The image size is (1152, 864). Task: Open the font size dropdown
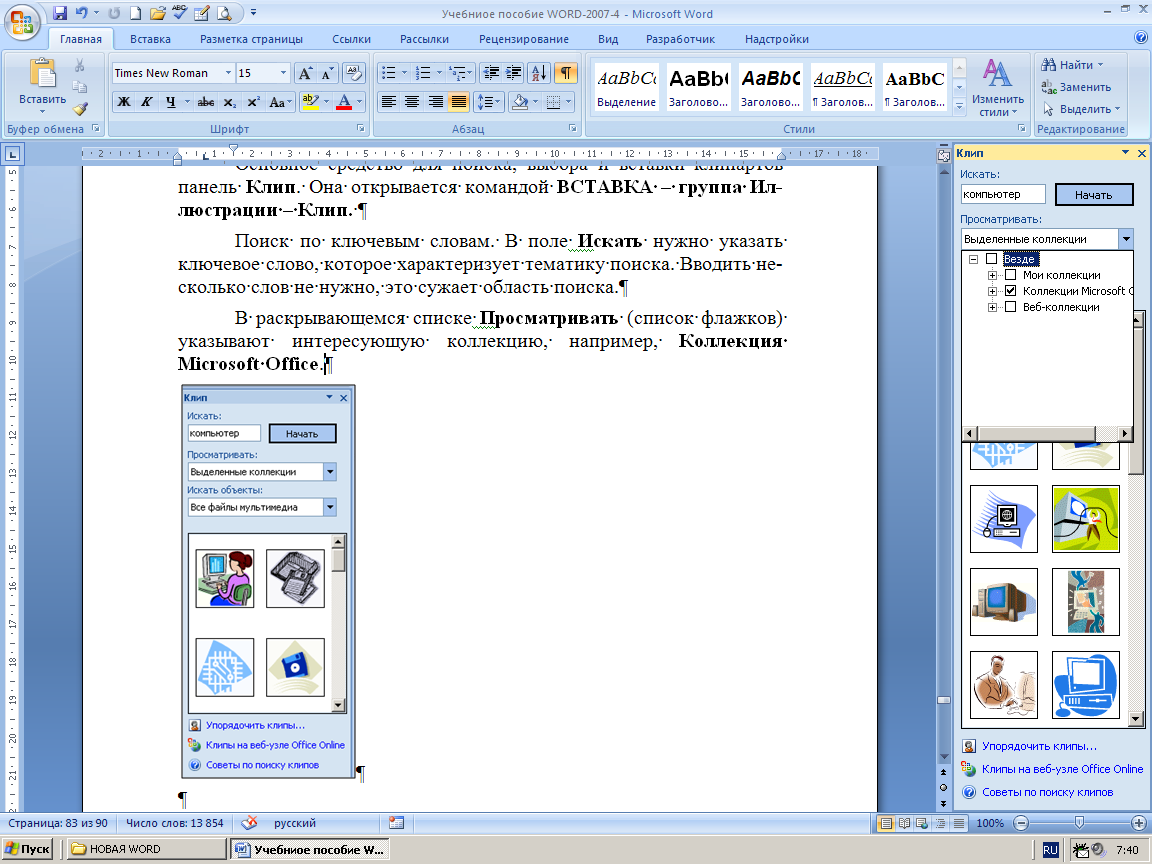pyautogui.click(x=283, y=73)
